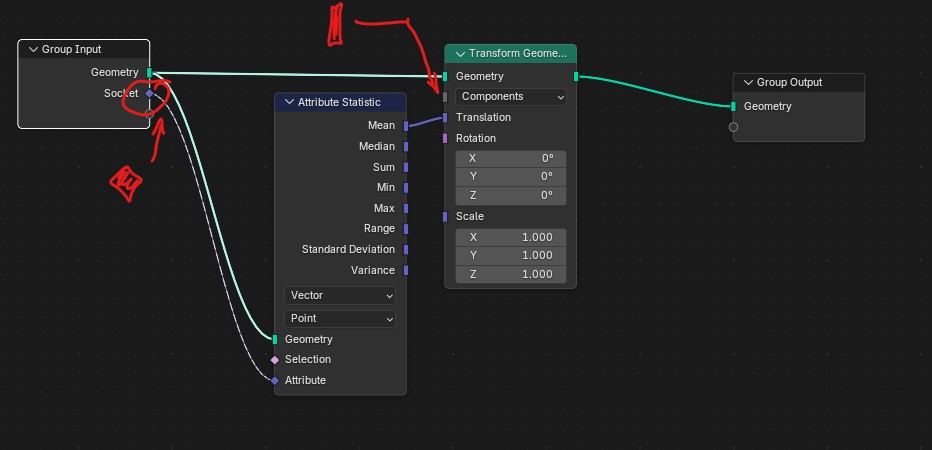Screen dimensions: 932x450
Task: Click the Standard Deviation output socket
Action: [x=406, y=250]
